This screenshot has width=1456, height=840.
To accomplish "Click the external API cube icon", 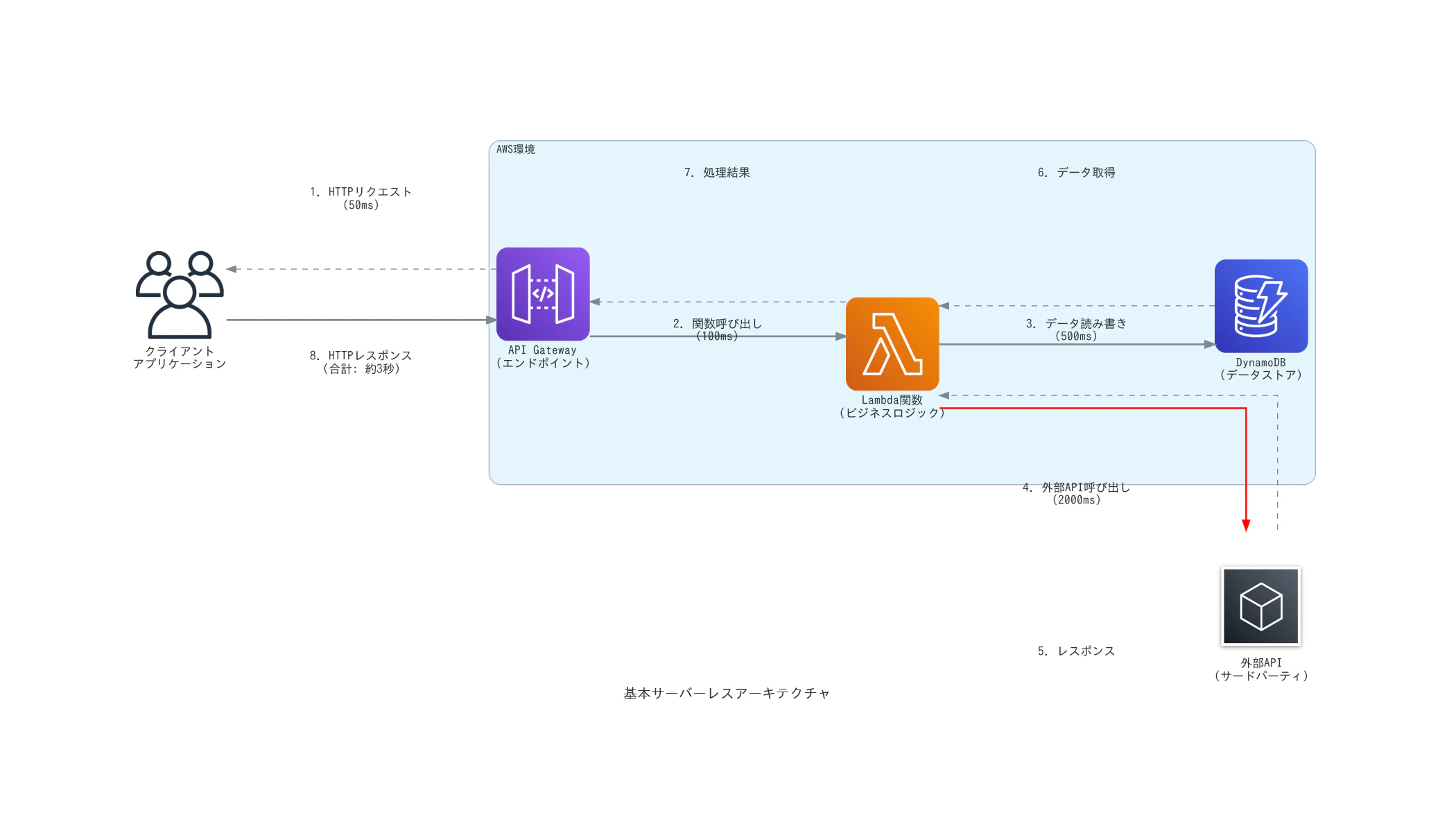I will click(x=1261, y=606).
